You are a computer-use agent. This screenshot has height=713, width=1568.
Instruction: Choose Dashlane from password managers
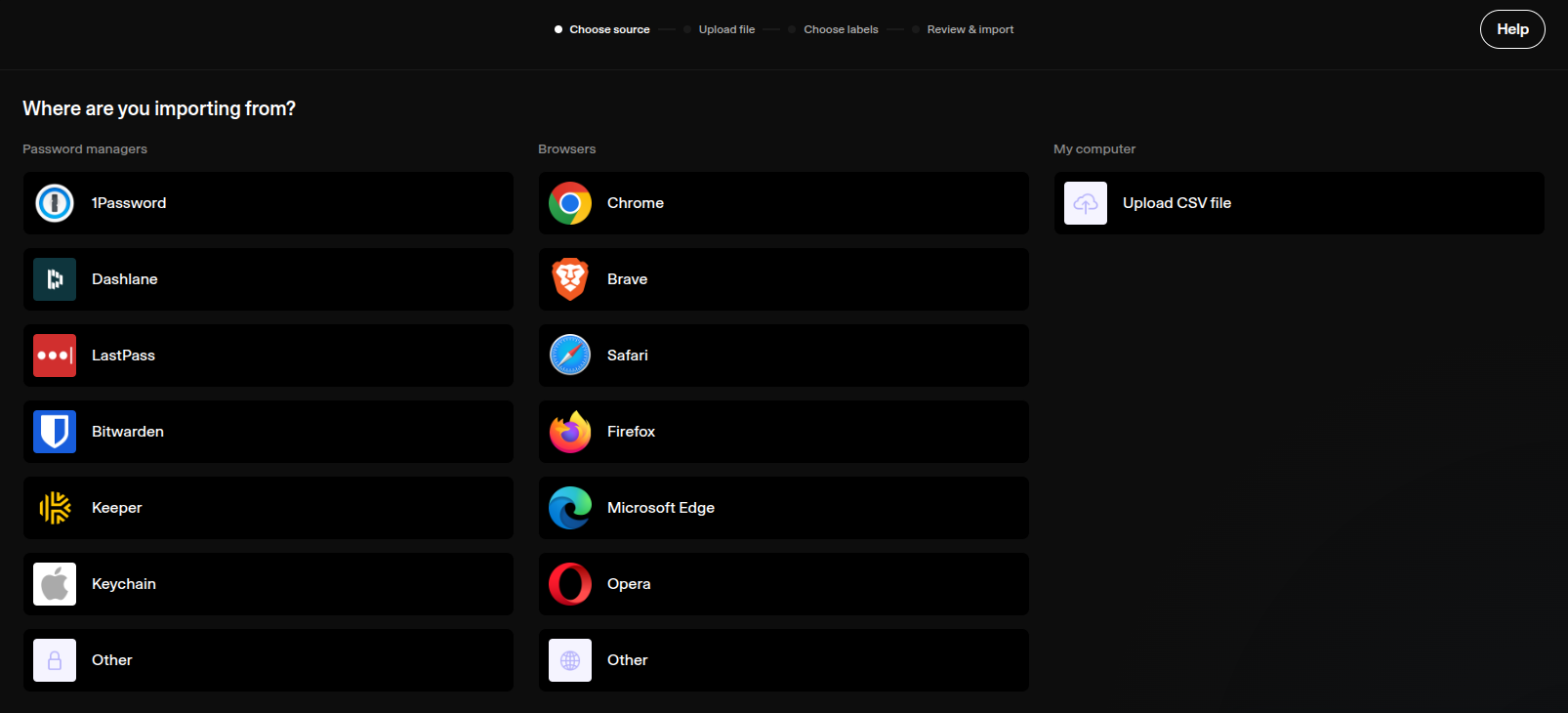tap(268, 279)
